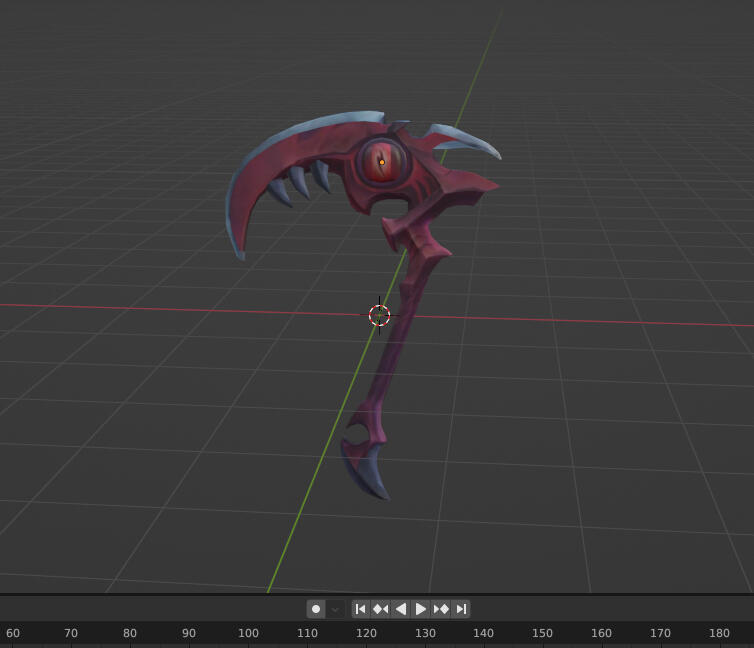This screenshot has height=648, width=754.
Task: Click the 3D cursor in the viewport
Action: [x=379, y=316]
